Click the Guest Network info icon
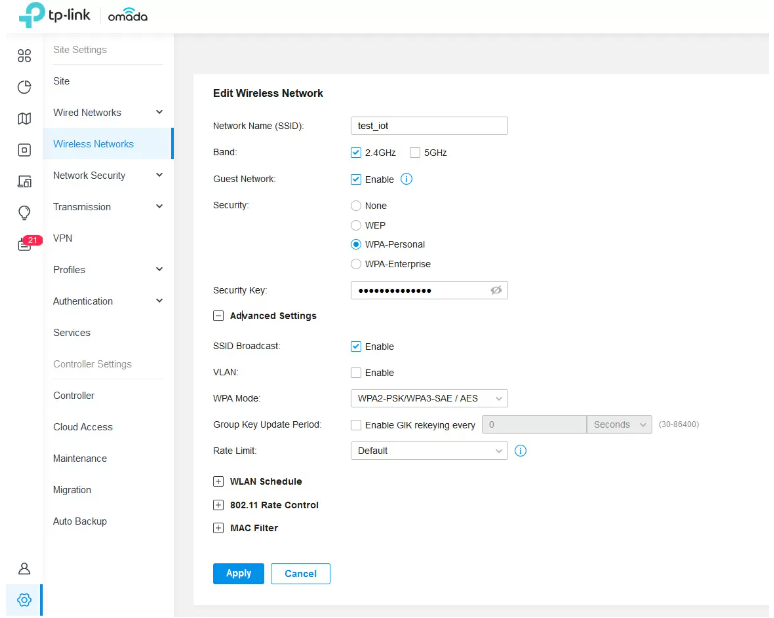Viewport: 774px width, 618px height. pyautogui.click(x=407, y=180)
